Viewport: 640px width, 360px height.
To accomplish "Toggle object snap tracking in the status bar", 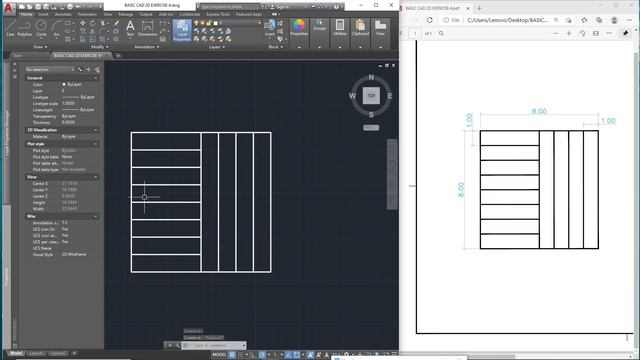I will (289, 355).
